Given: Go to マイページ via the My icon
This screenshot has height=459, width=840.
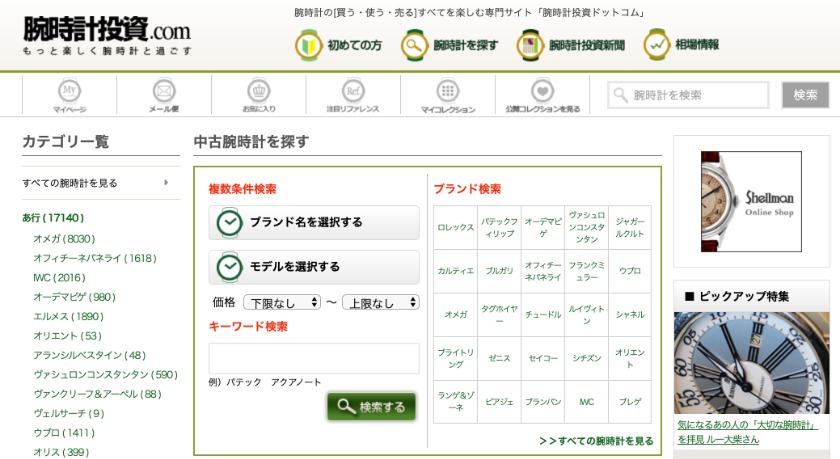Looking at the screenshot, I should pos(70,91).
